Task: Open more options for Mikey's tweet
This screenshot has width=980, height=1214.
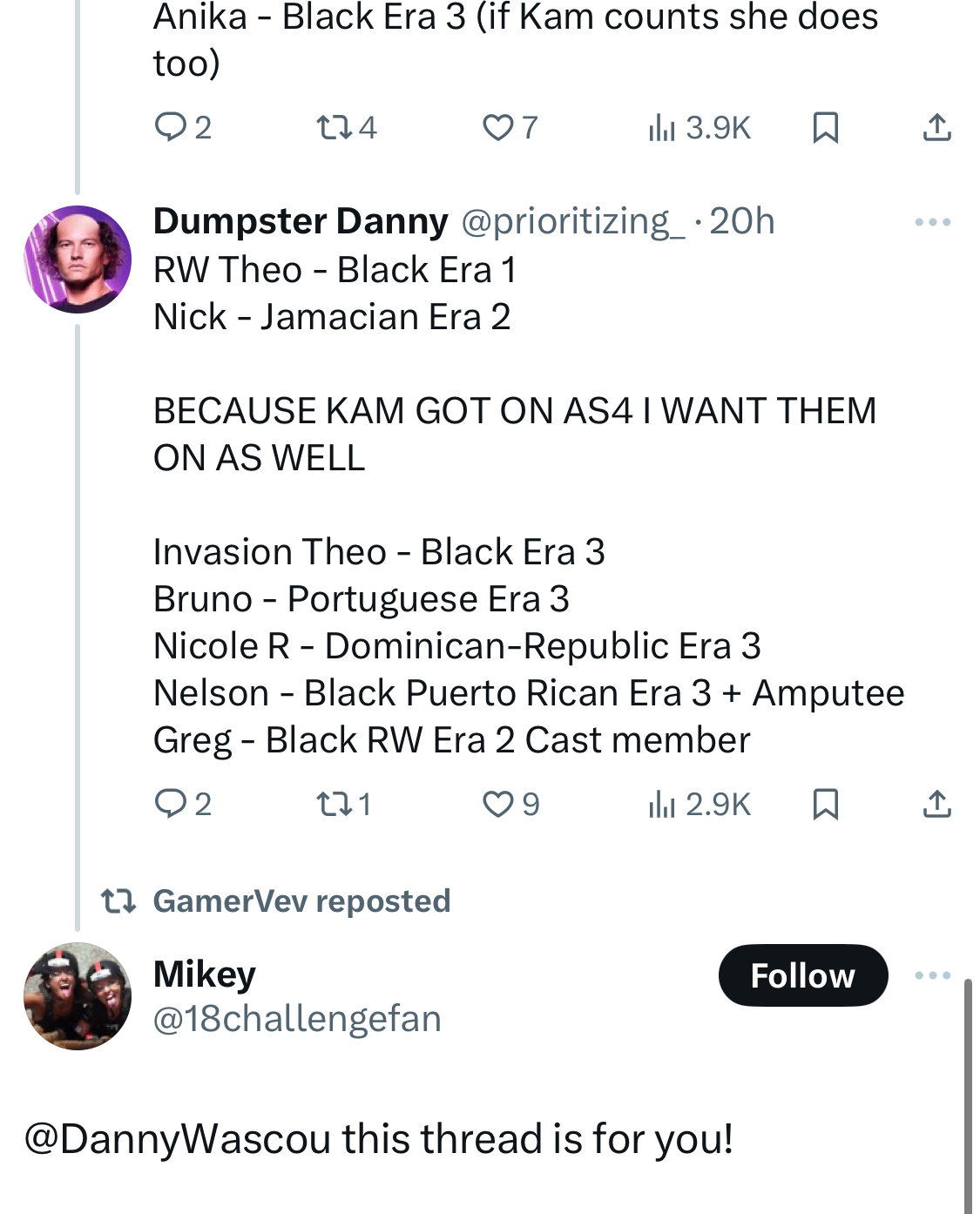Action: (x=933, y=975)
